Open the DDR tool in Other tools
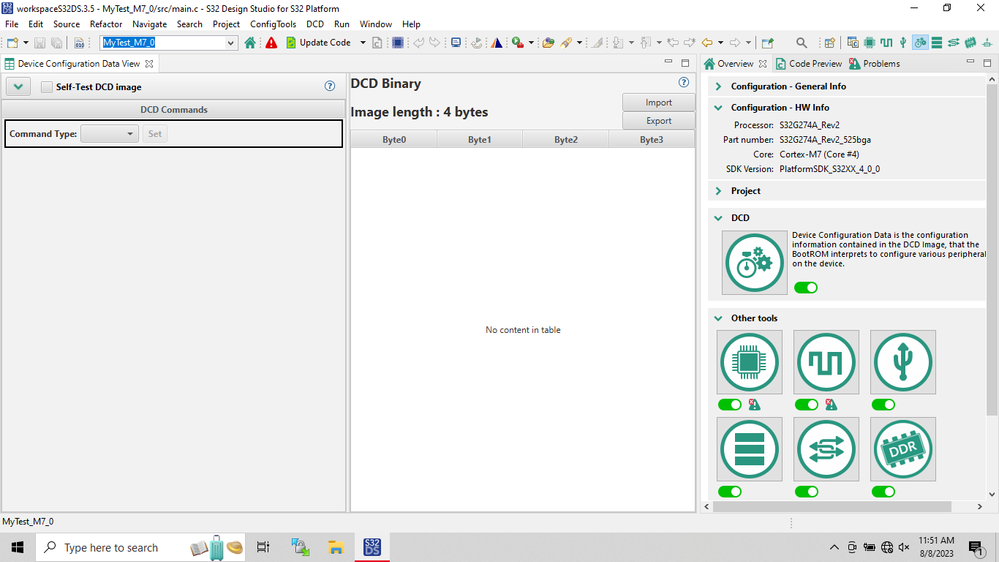 coord(903,449)
